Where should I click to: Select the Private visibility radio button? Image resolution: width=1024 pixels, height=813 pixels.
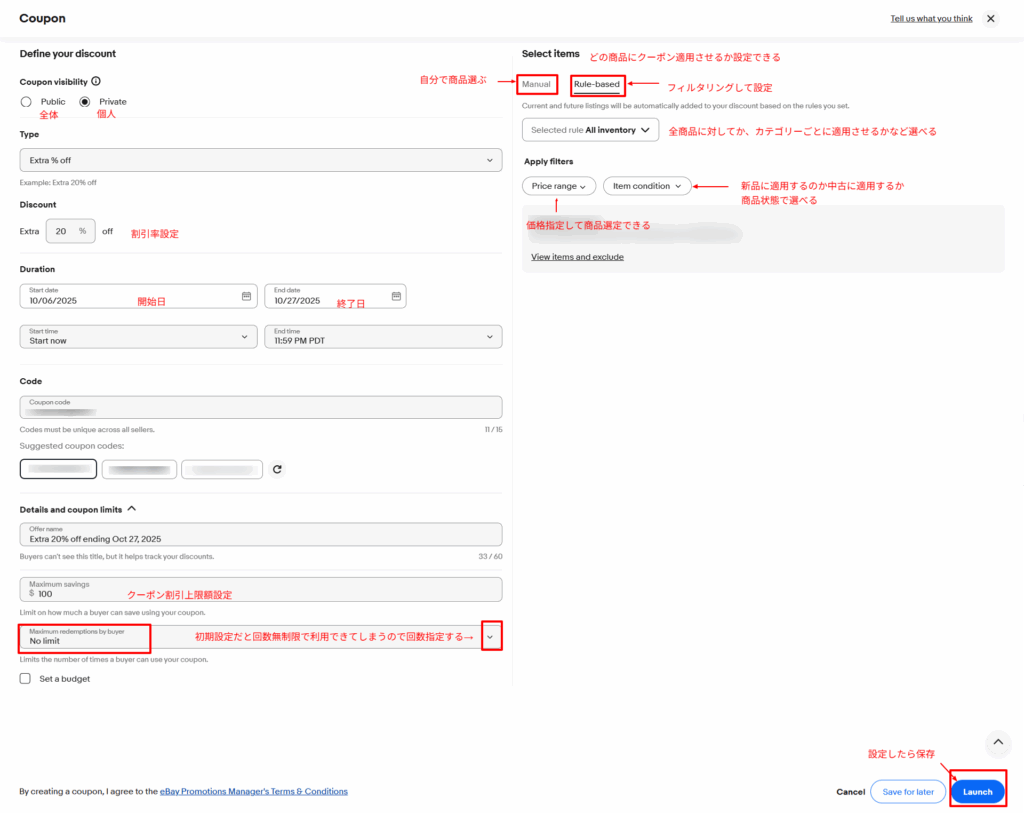click(85, 102)
